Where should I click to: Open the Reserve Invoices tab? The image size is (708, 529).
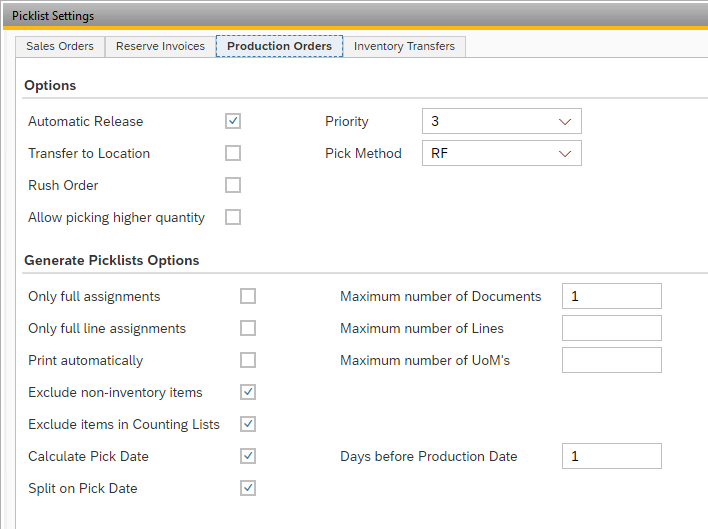click(x=160, y=46)
